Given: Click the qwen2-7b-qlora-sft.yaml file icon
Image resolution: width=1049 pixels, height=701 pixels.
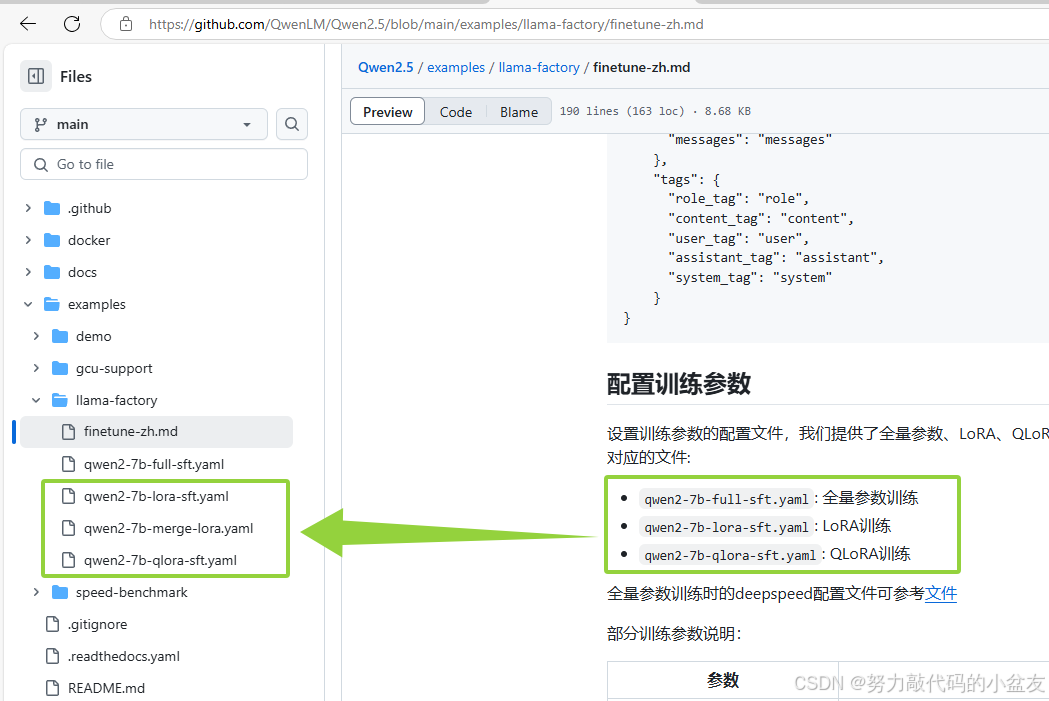Looking at the screenshot, I should pyautogui.click(x=68, y=560).
